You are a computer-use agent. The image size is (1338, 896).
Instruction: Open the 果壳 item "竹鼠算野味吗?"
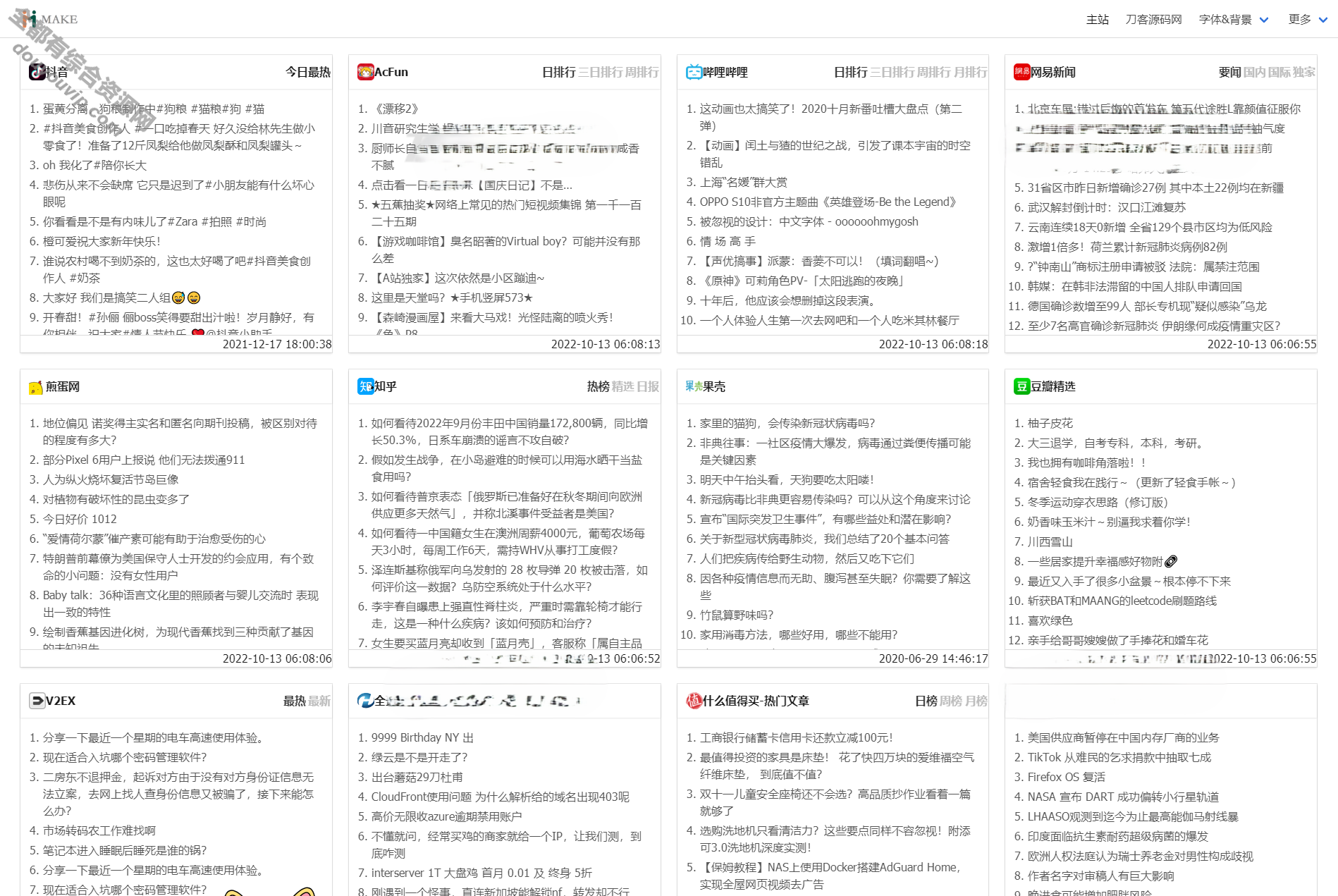tap(737, 615)
